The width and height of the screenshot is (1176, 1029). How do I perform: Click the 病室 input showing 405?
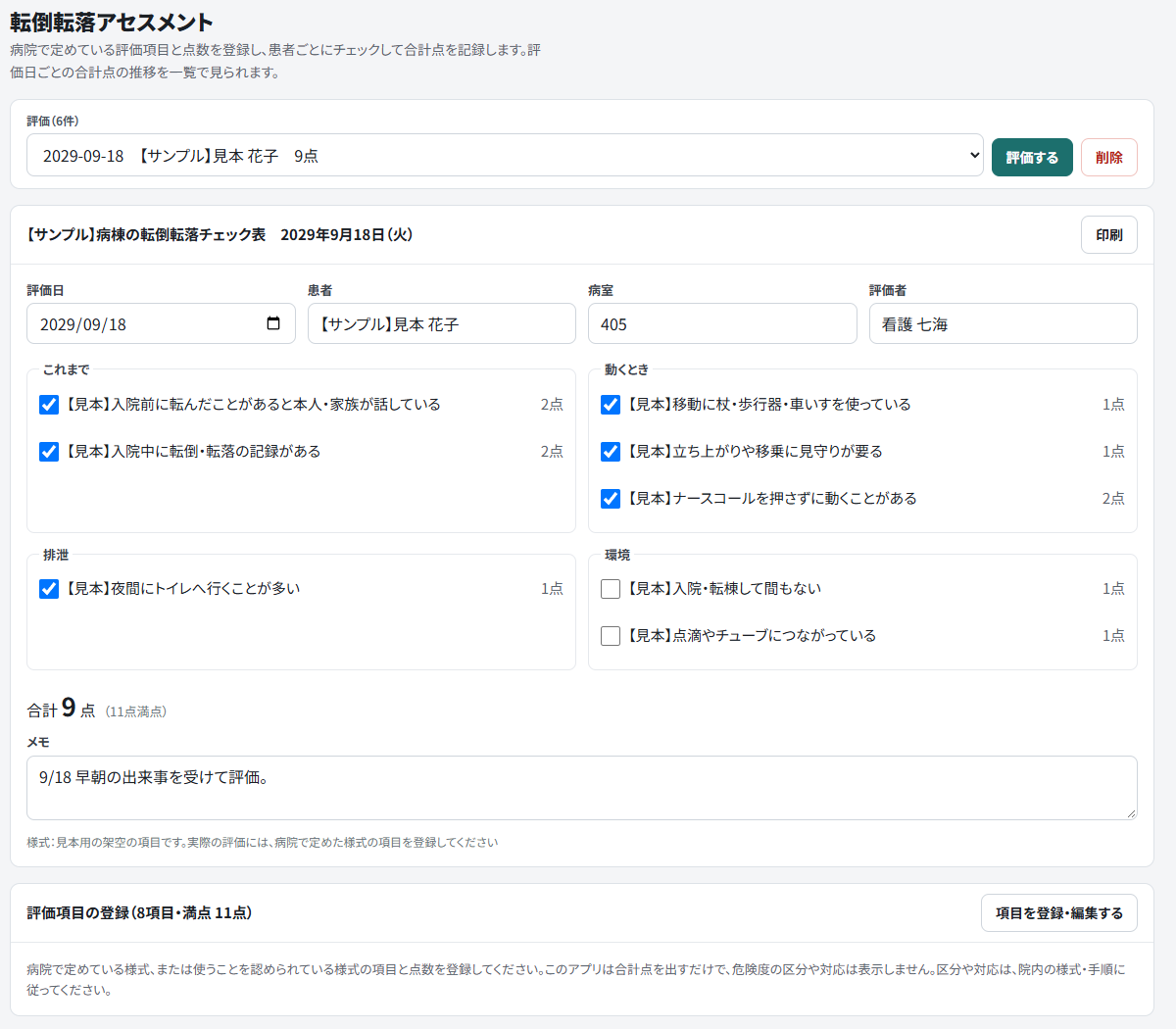[722, 323]
